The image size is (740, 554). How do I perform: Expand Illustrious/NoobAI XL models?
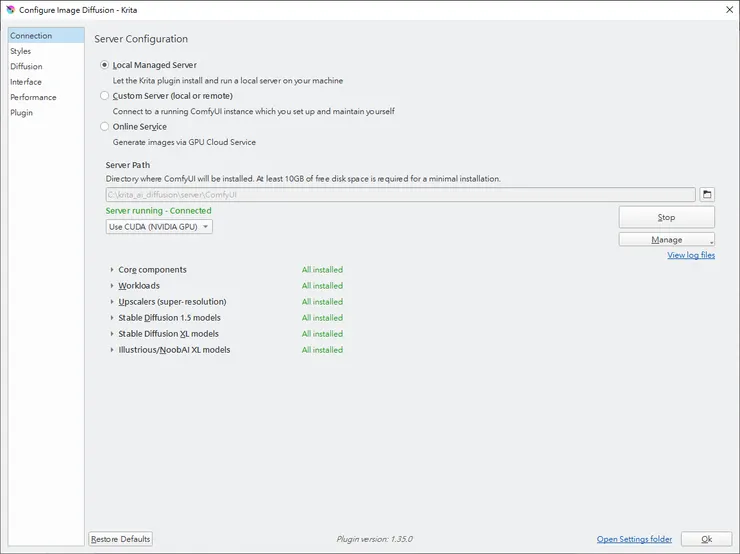(112, 350)
